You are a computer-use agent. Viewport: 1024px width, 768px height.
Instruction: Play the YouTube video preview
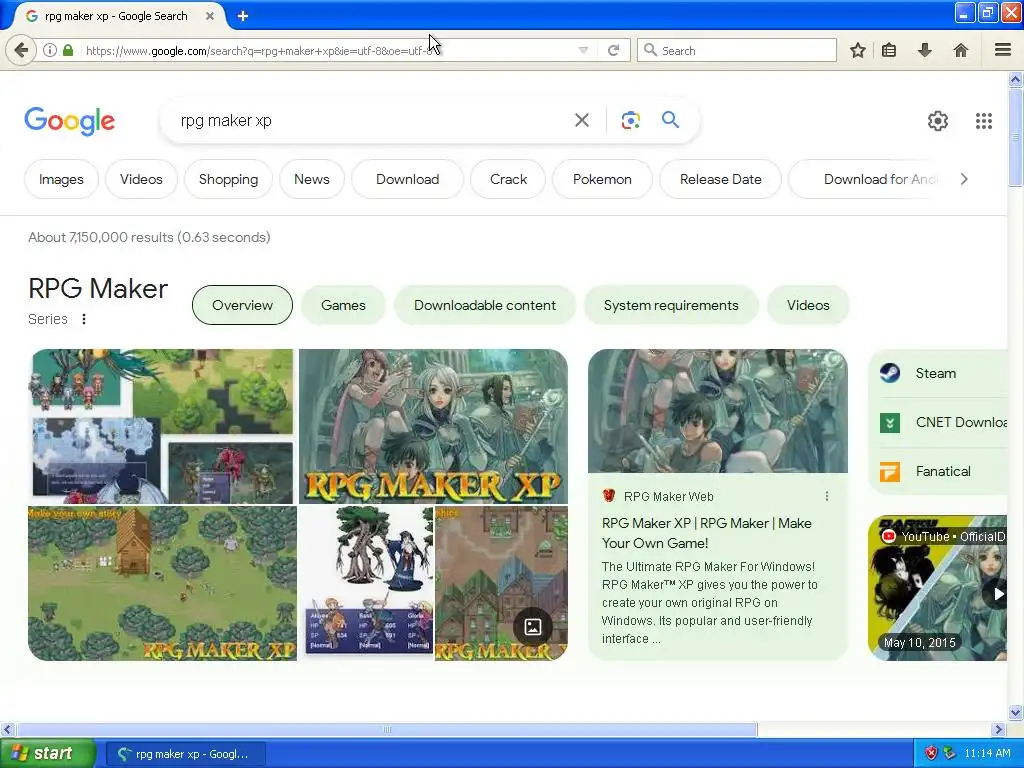tap(998, 594)
